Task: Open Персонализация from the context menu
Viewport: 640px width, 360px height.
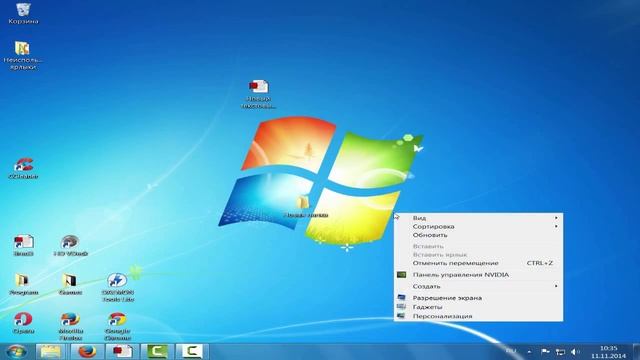Action: point(478,316)
